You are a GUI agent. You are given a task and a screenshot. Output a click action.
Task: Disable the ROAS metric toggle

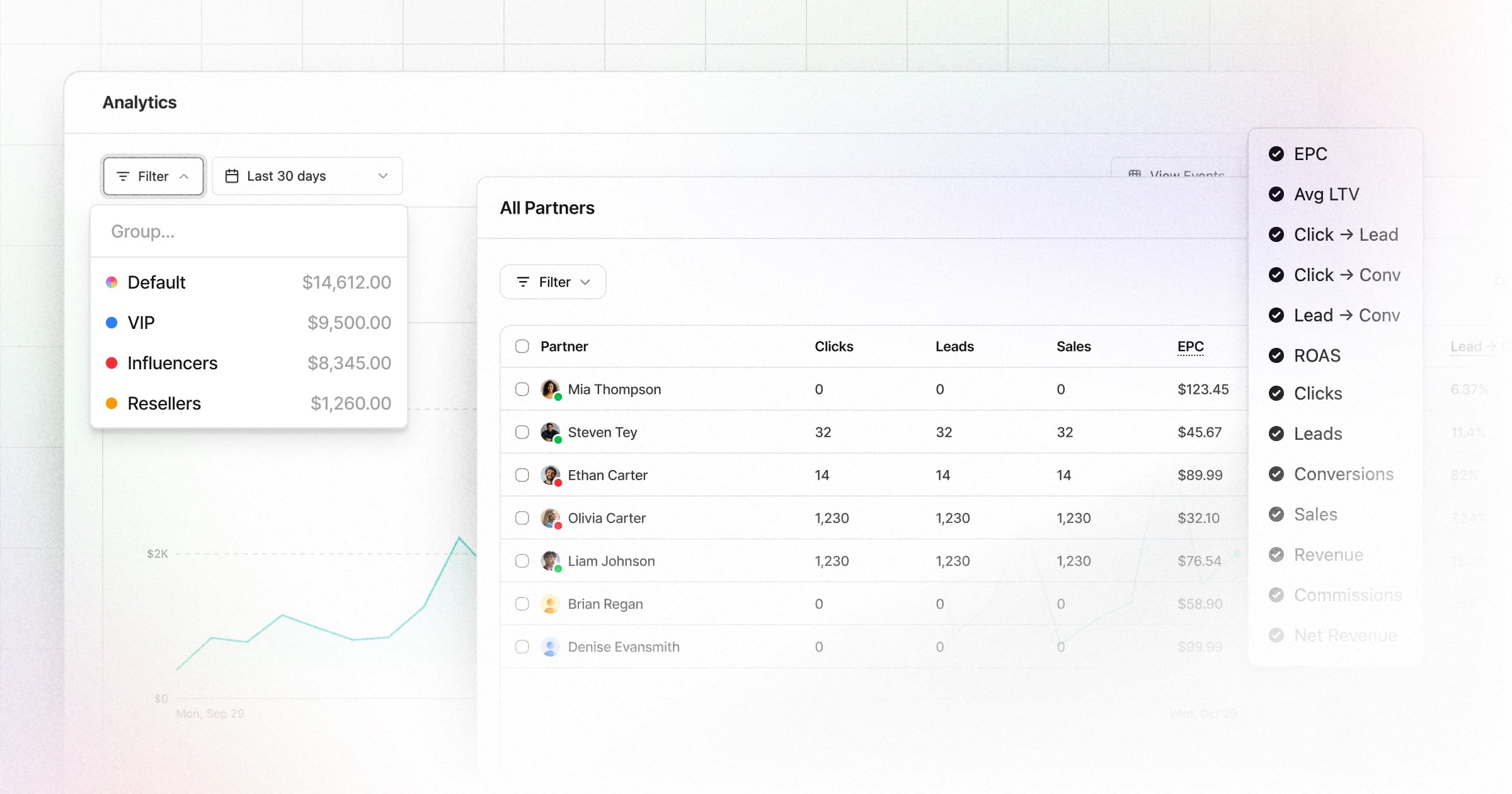pyautogui.click(x=1276, y=355)
